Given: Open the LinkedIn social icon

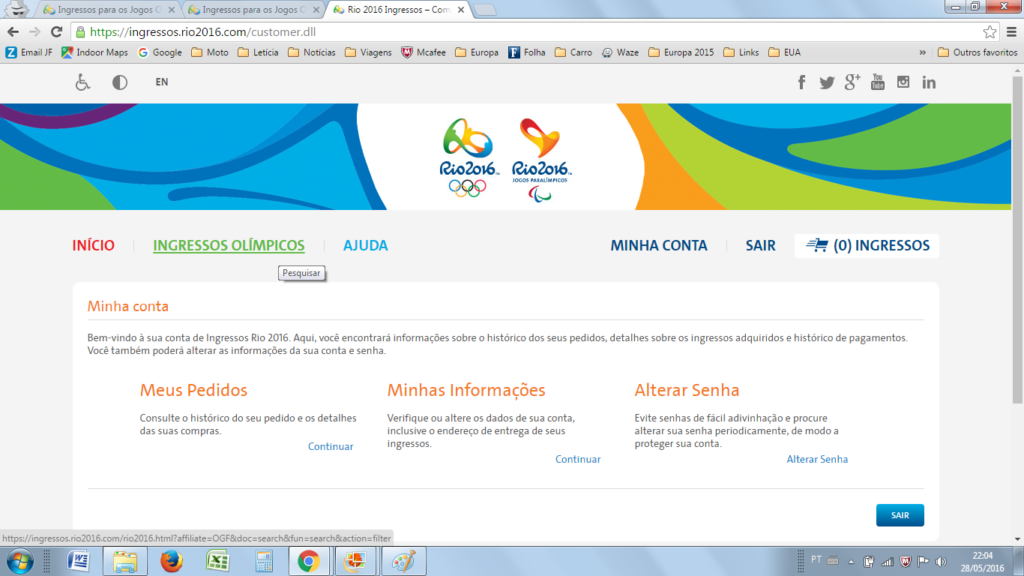Looking at the screenshot, I should 929,82.
